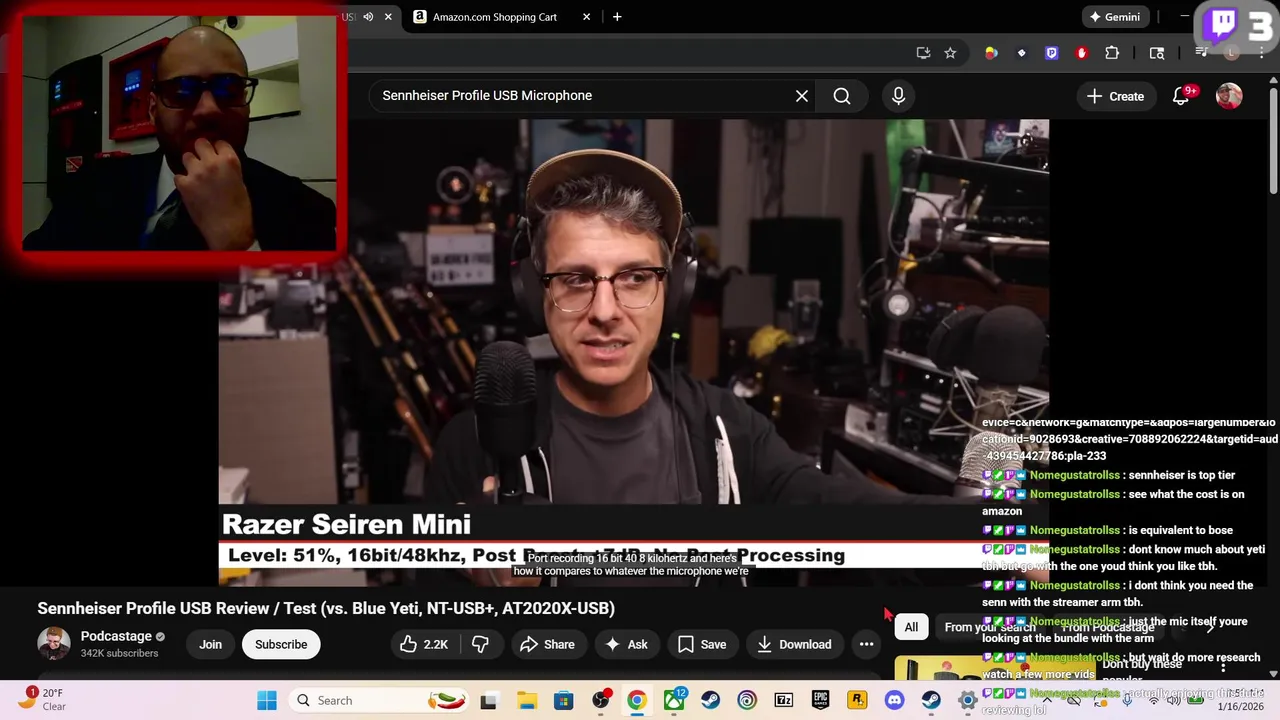
Task: Click the Razer Seiren Mini video caption
Action: (x=346, y=524)
